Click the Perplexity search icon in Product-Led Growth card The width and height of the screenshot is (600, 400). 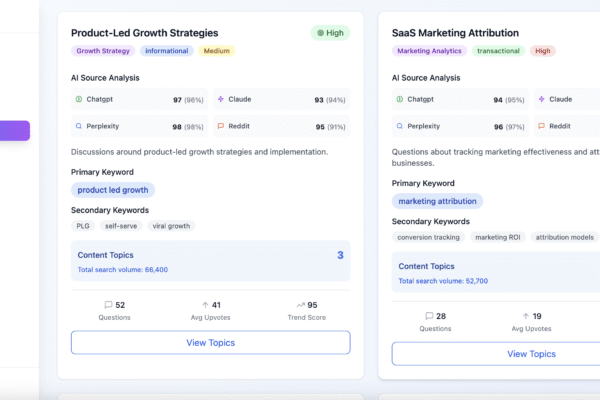point(79,126)
